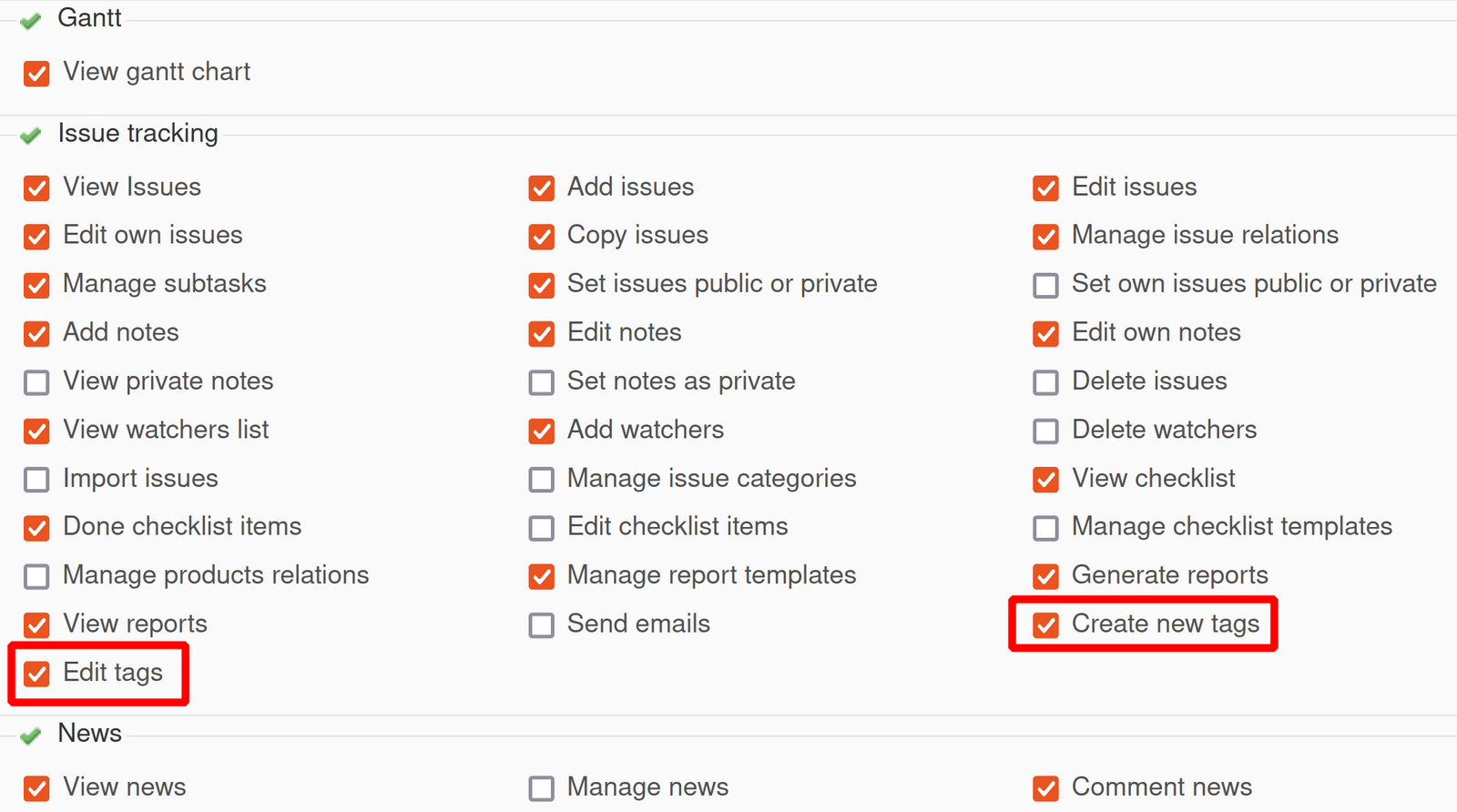This screenshot has height=812, width=1457.
Task: Uncheck the Create new tags permission
Action: (1045, 625)
